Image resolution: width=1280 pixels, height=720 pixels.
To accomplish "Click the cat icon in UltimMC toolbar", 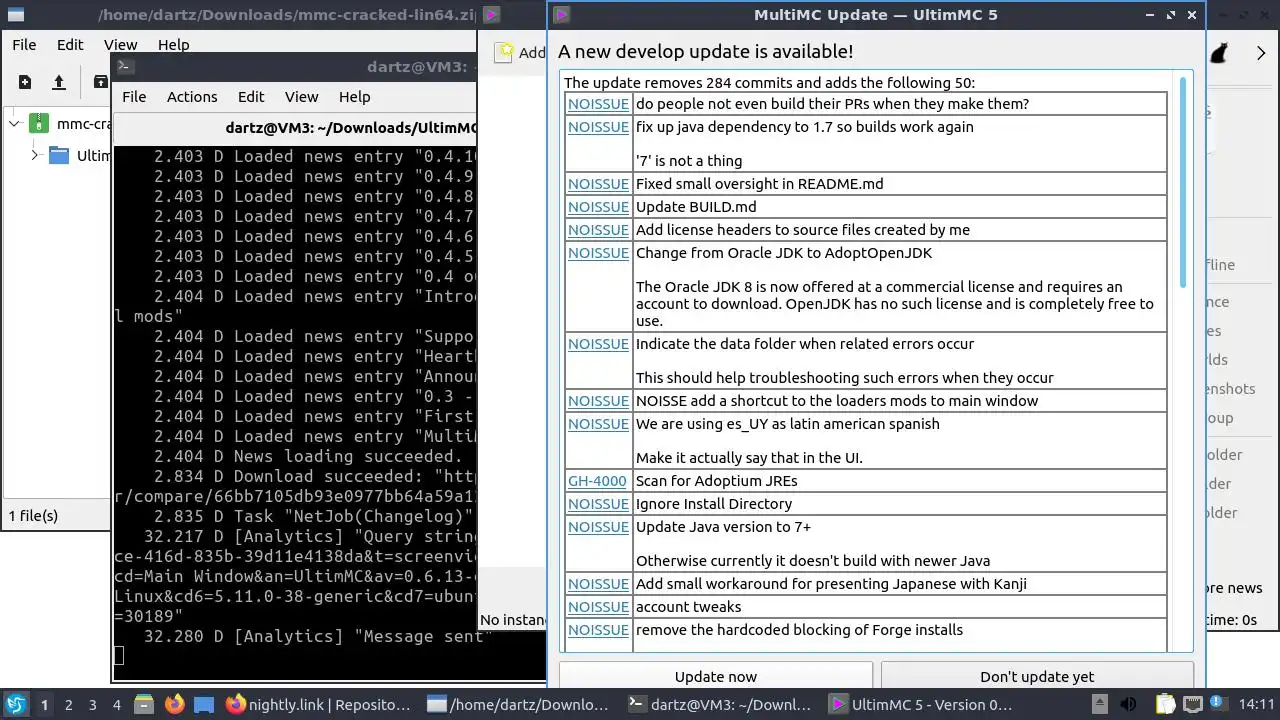I will pos(1218,53).
